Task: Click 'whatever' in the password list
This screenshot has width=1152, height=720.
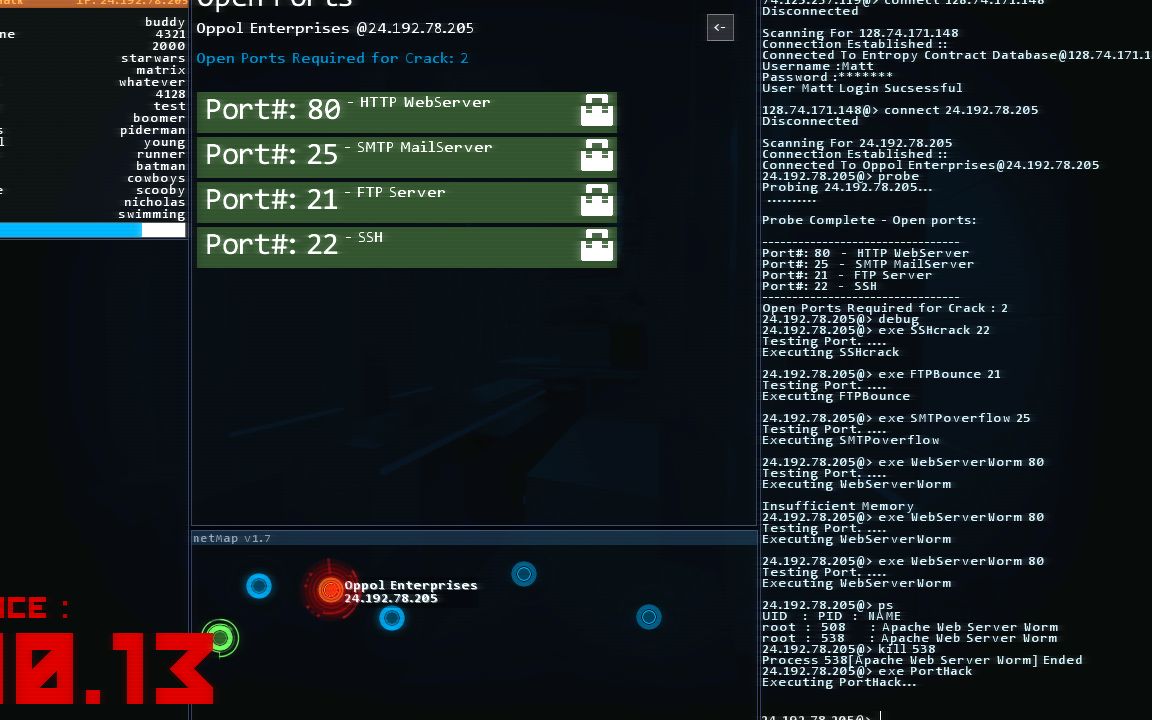Action: tap(152, 82)
